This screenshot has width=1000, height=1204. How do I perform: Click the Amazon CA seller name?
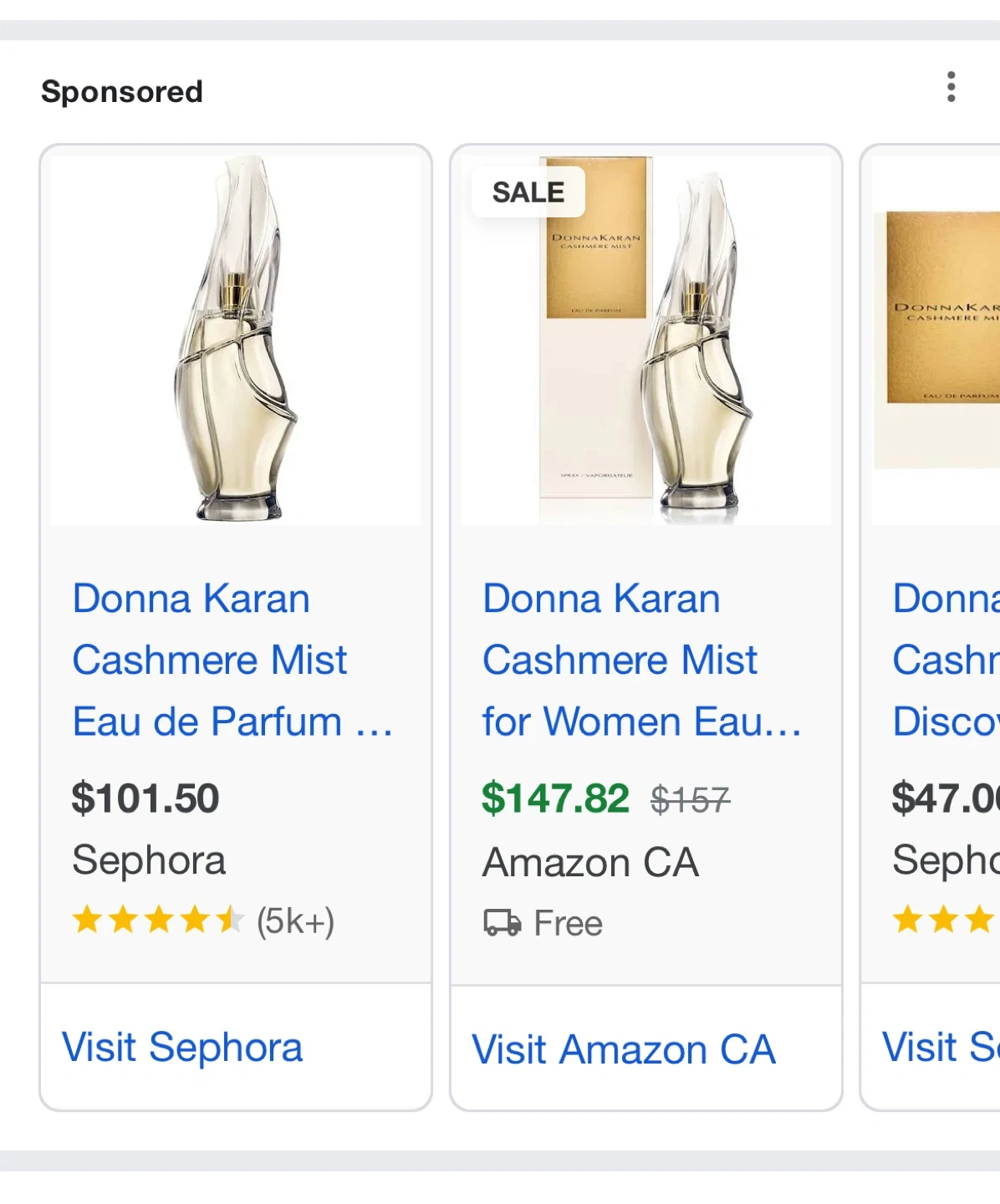click(x=590, y=863)
